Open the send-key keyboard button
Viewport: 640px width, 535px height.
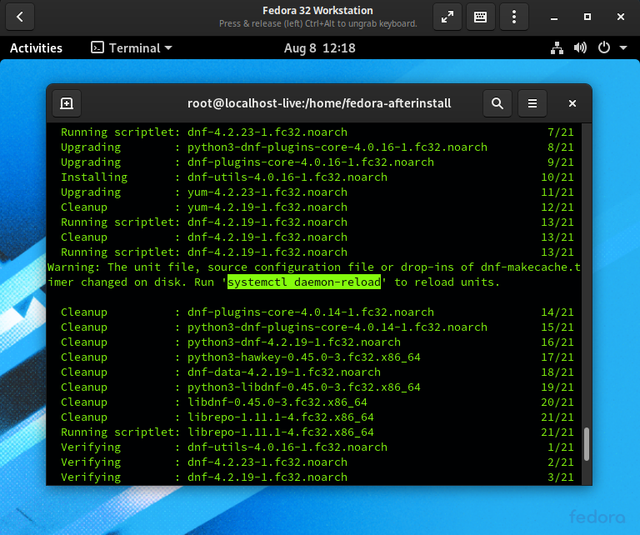coord(480,17)
